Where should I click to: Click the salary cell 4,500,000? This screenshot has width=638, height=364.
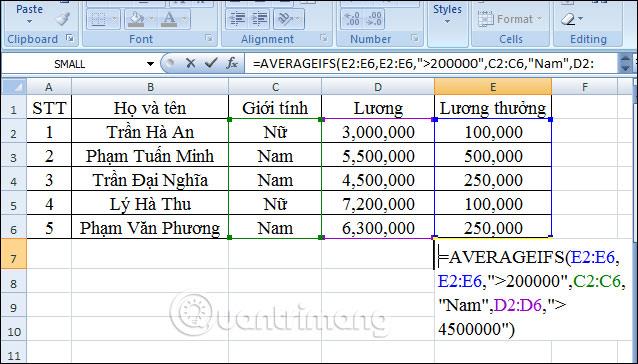pos(378,179)
